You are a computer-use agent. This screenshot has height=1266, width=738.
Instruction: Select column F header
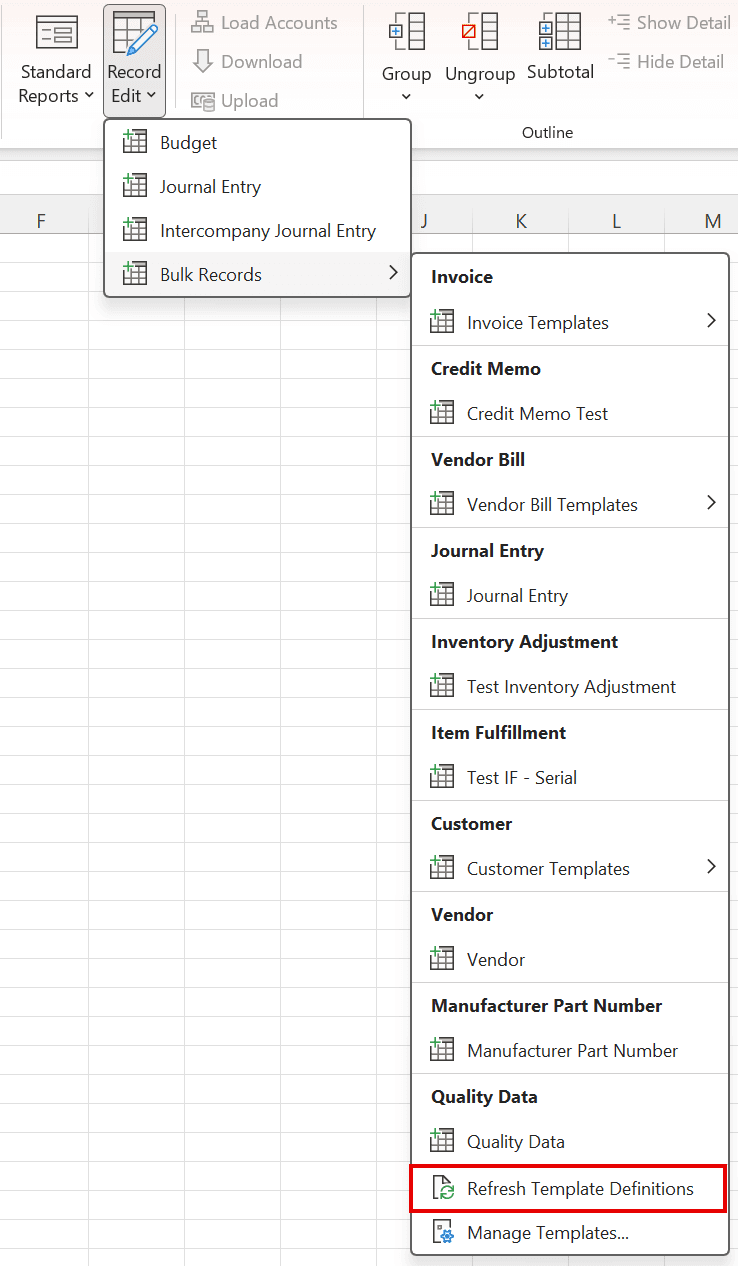(41, 221)
